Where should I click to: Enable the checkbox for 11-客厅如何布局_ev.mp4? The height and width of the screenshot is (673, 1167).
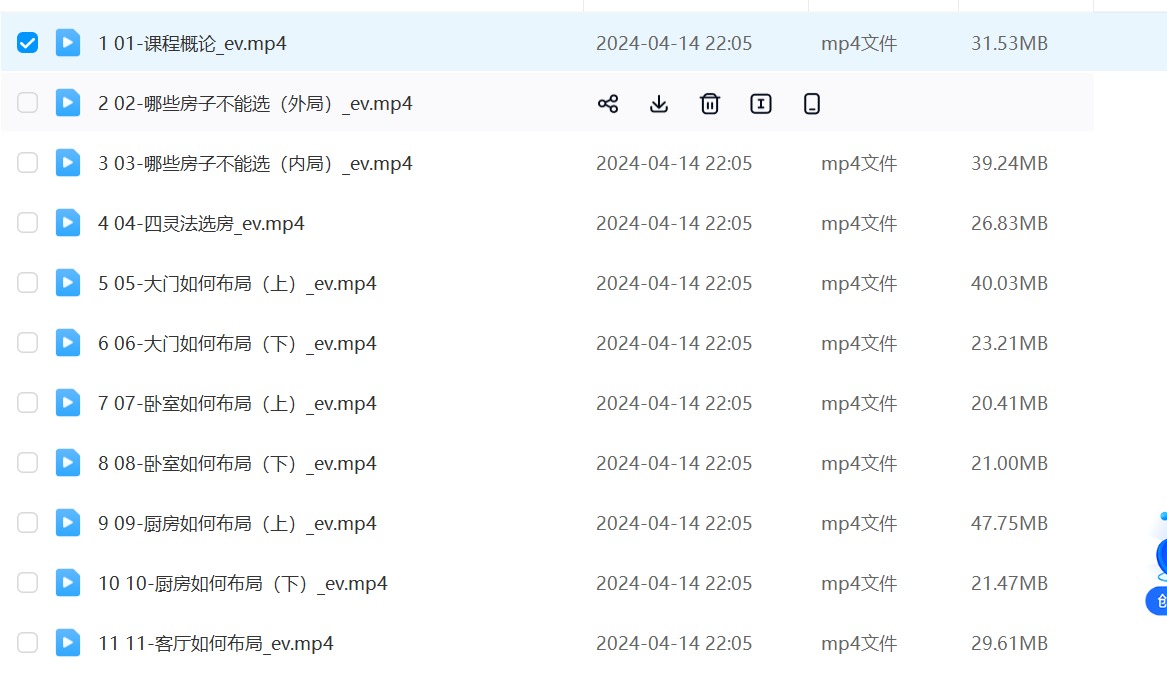pos(28,643)
